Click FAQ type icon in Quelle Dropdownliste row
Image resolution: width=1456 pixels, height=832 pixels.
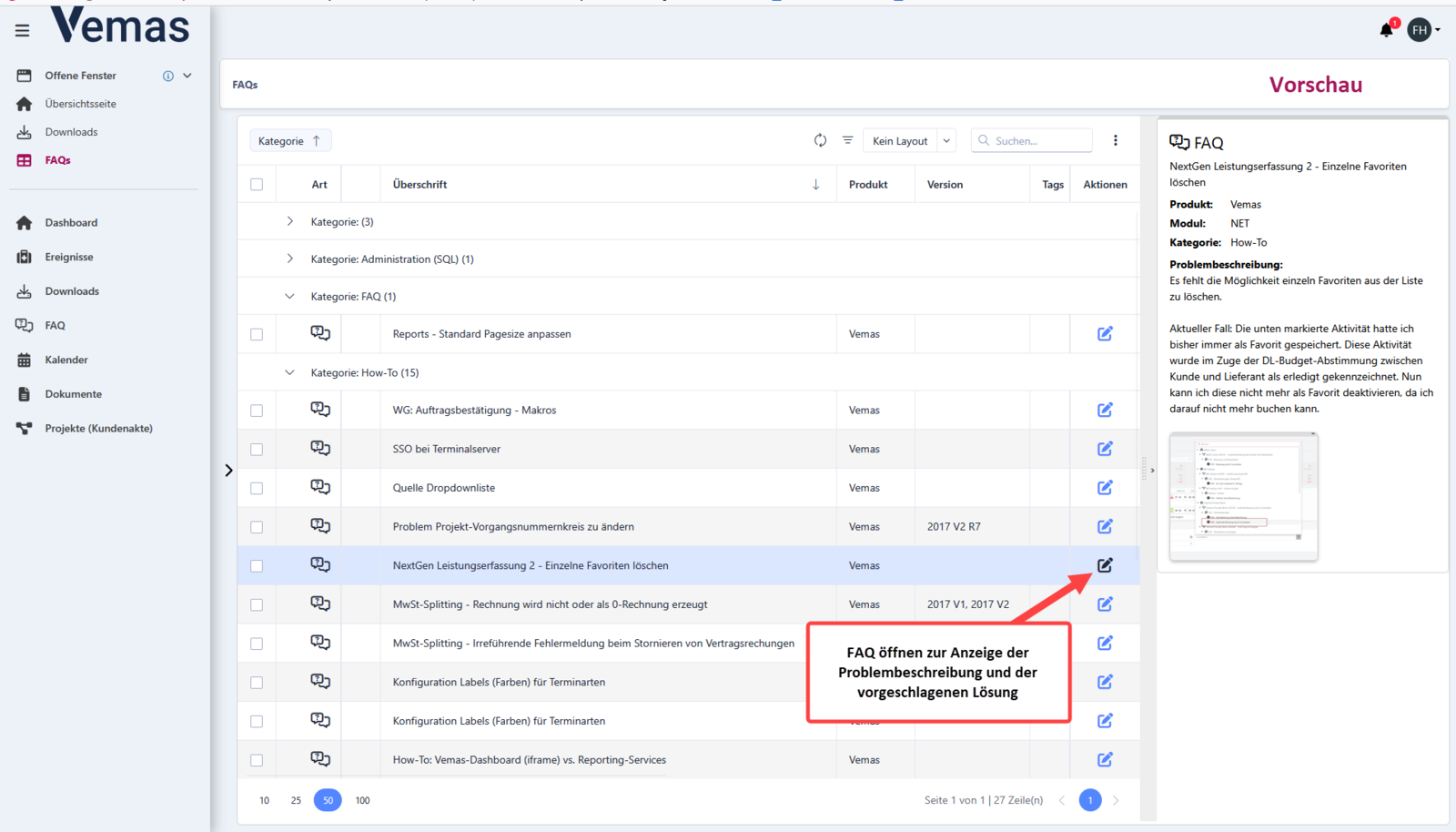(x=320, y=487)
